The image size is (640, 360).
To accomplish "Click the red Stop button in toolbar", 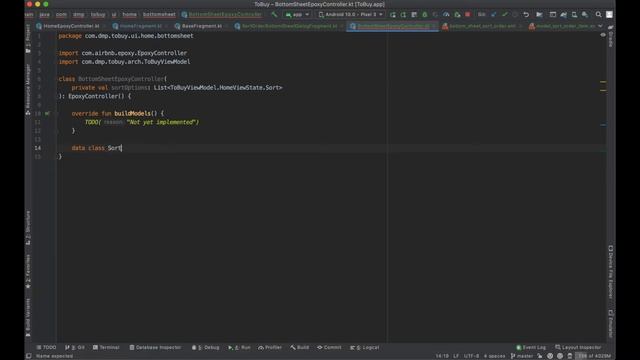I will coord(468,15).
